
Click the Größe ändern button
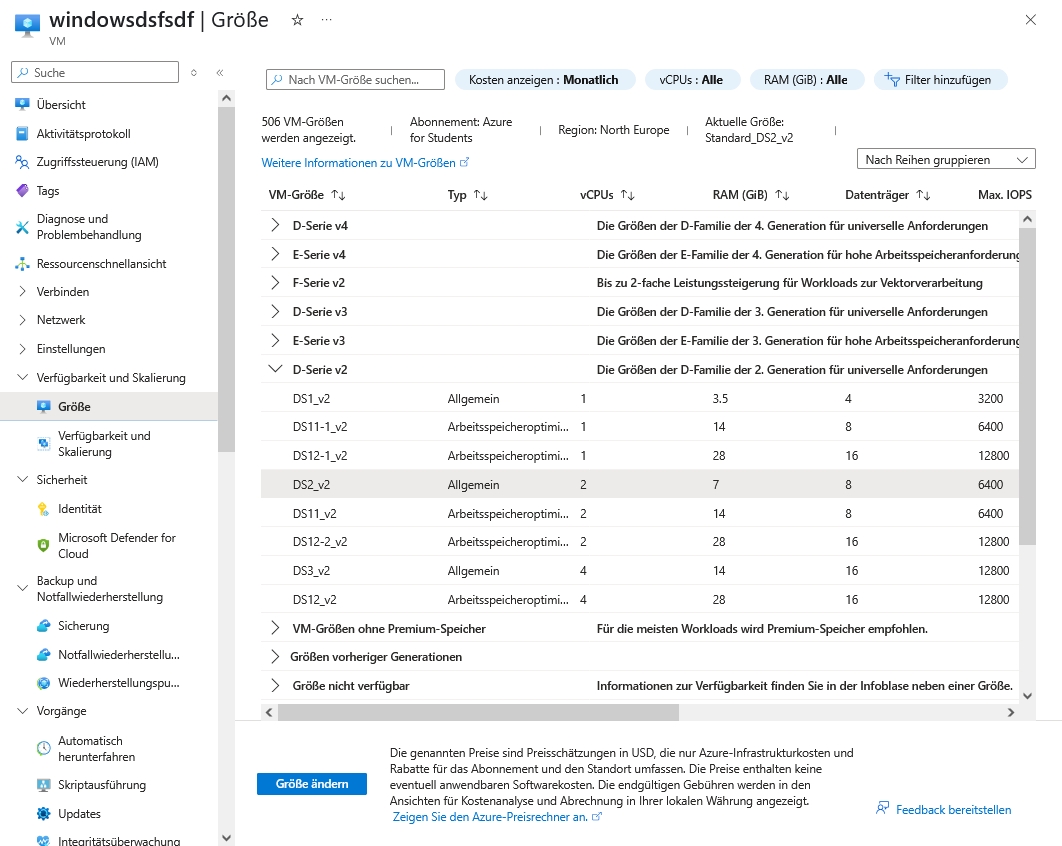pyautogui.click(x=311, y=784)
